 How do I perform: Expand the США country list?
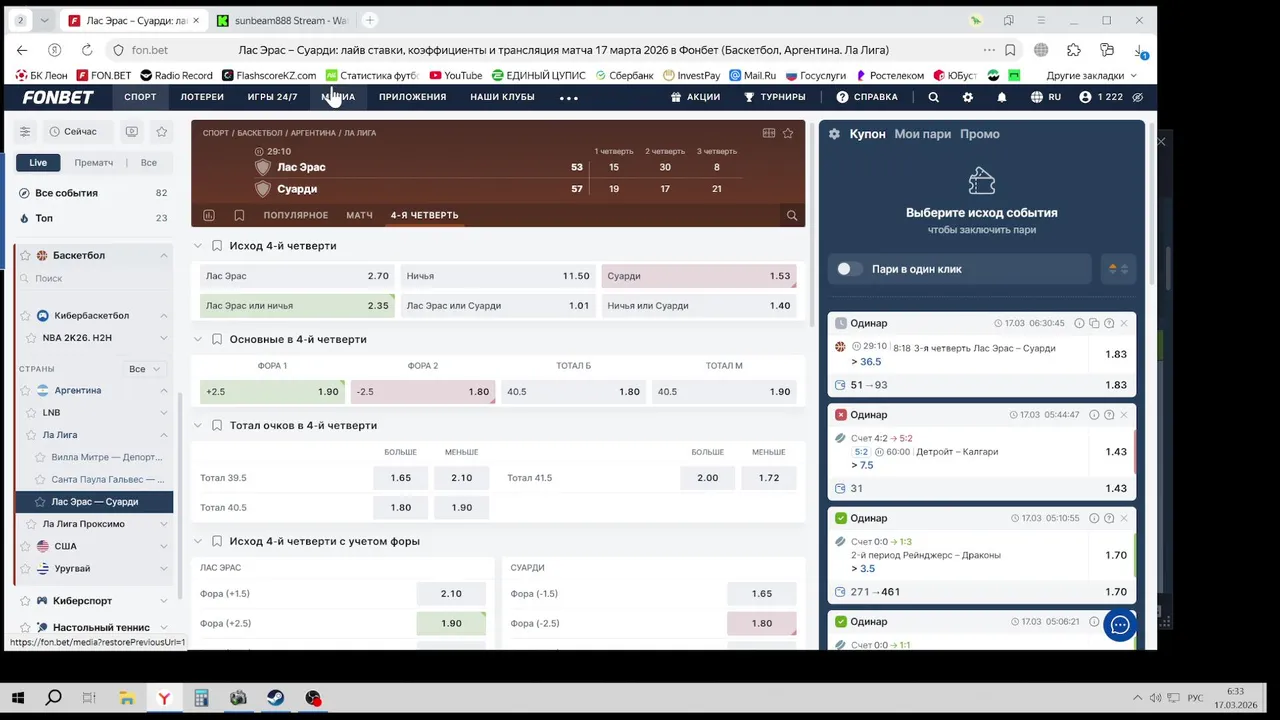click(x=164, y=547)
